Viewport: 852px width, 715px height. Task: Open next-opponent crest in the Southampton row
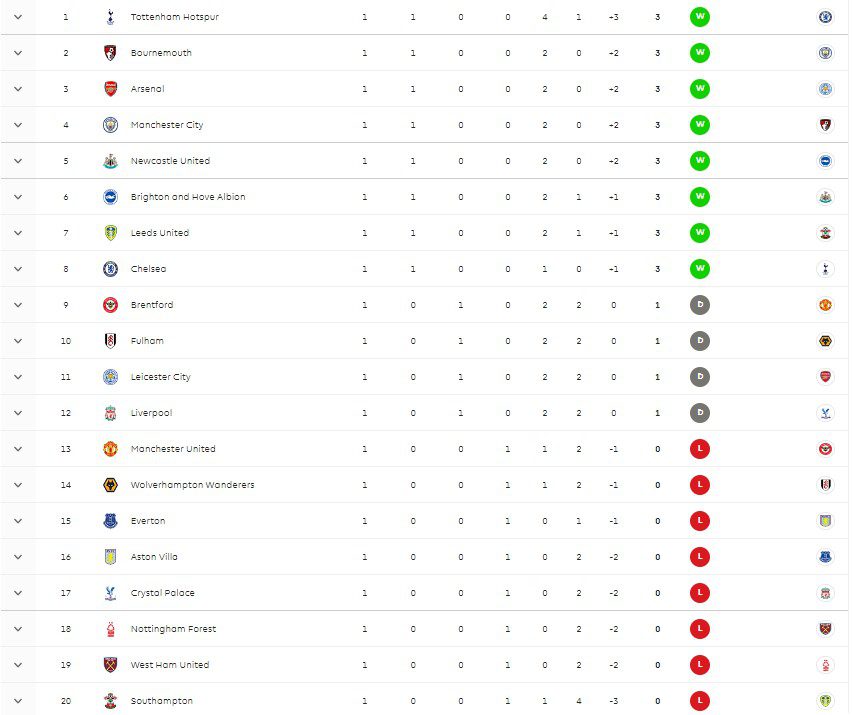825,701
